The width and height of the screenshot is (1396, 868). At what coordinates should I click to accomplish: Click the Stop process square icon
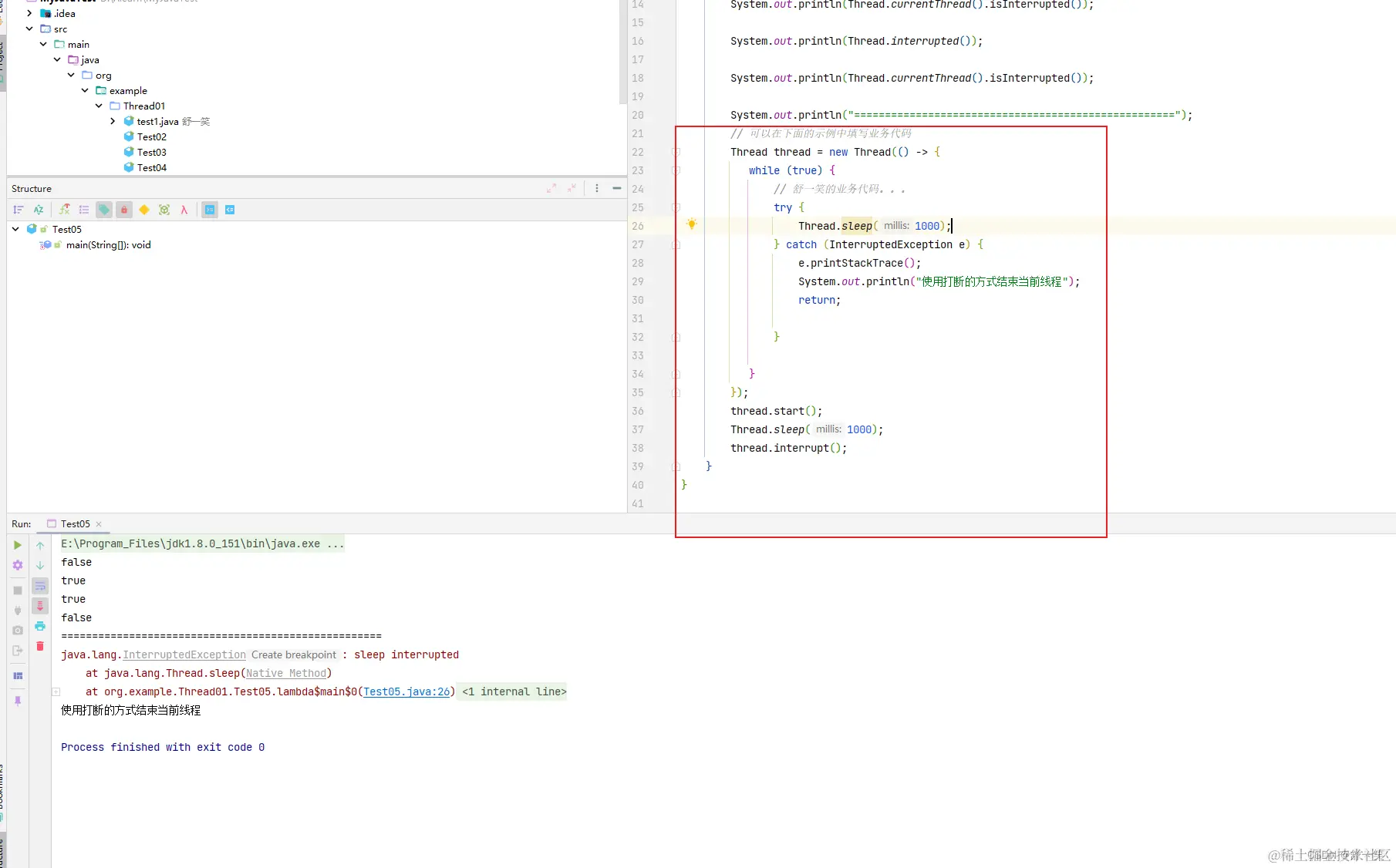point(18,590)
